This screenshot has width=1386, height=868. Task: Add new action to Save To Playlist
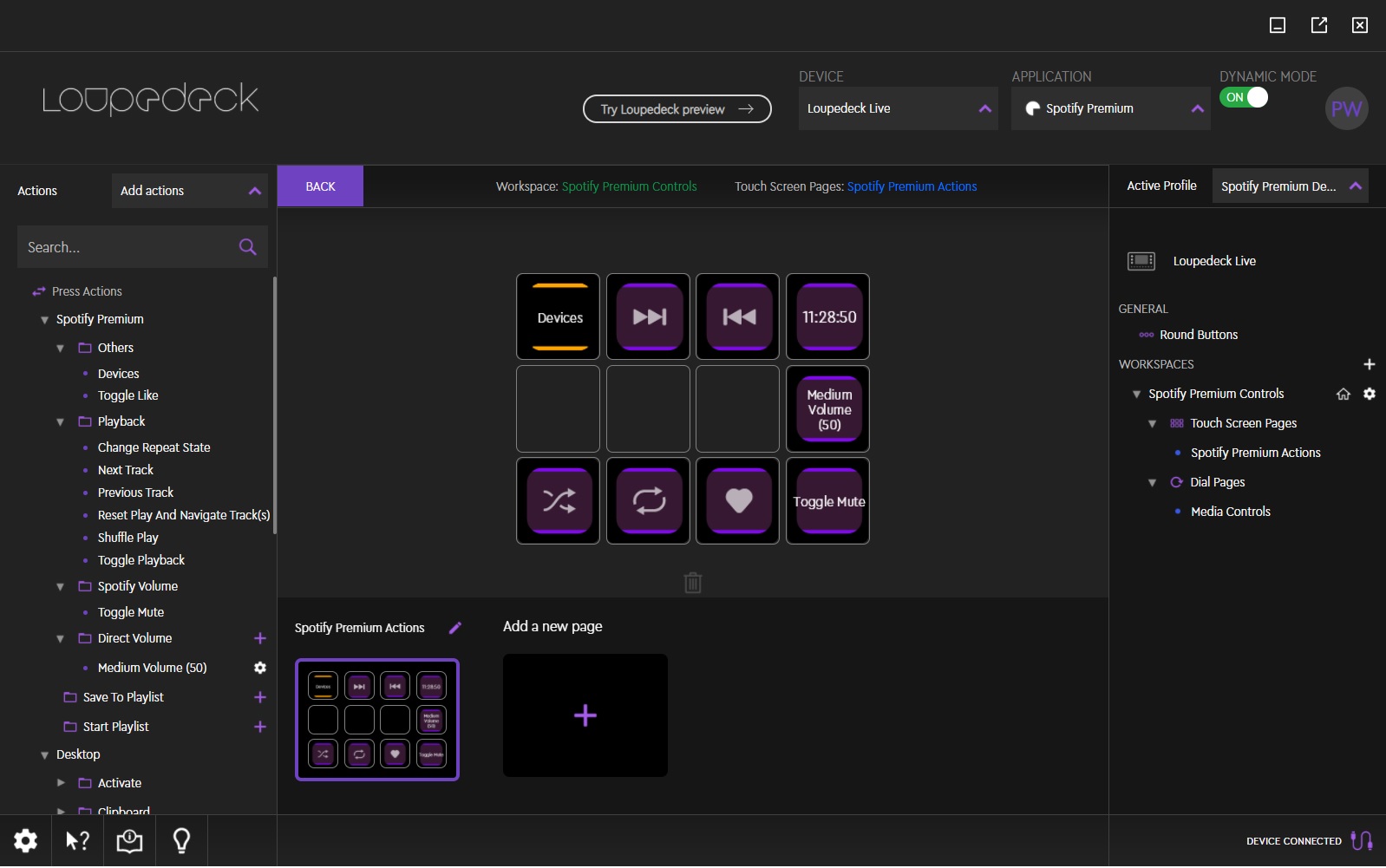259,697
